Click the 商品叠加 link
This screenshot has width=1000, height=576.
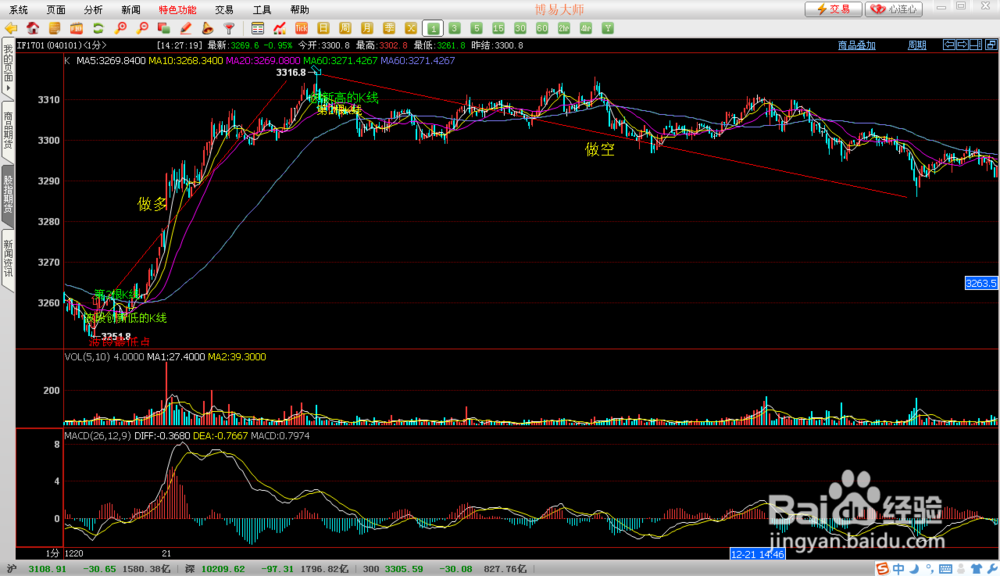tap(857, 45)
